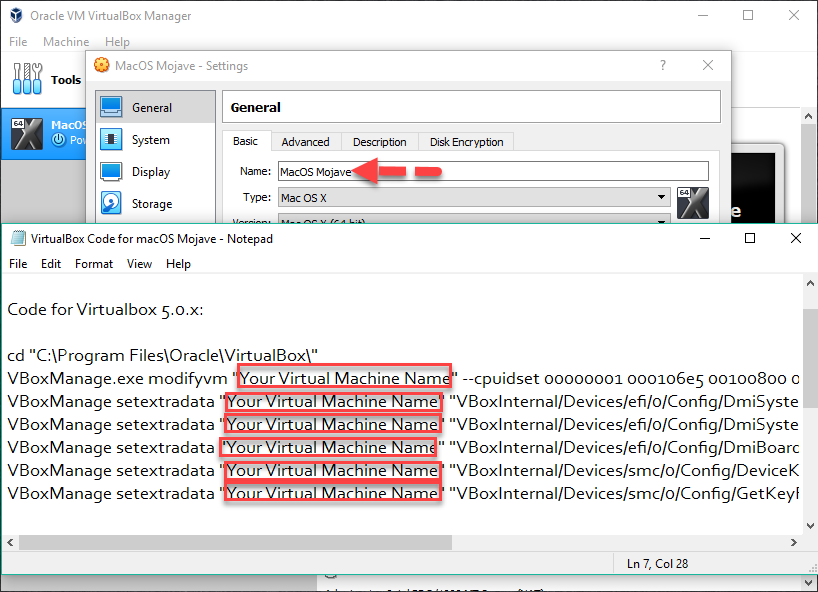Select the MacOS virtual machine in list
The height and width of the screenshot is (592, 818).
43,133
